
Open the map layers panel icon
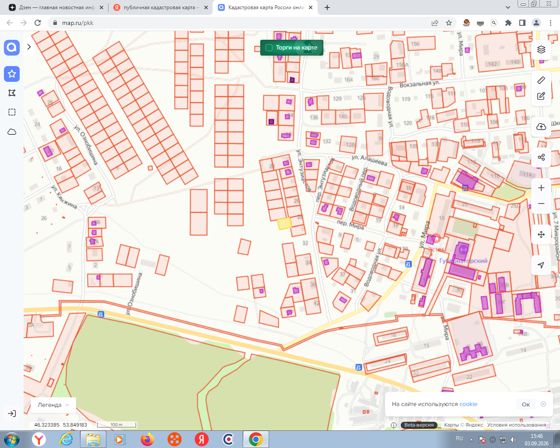(541, 49)
